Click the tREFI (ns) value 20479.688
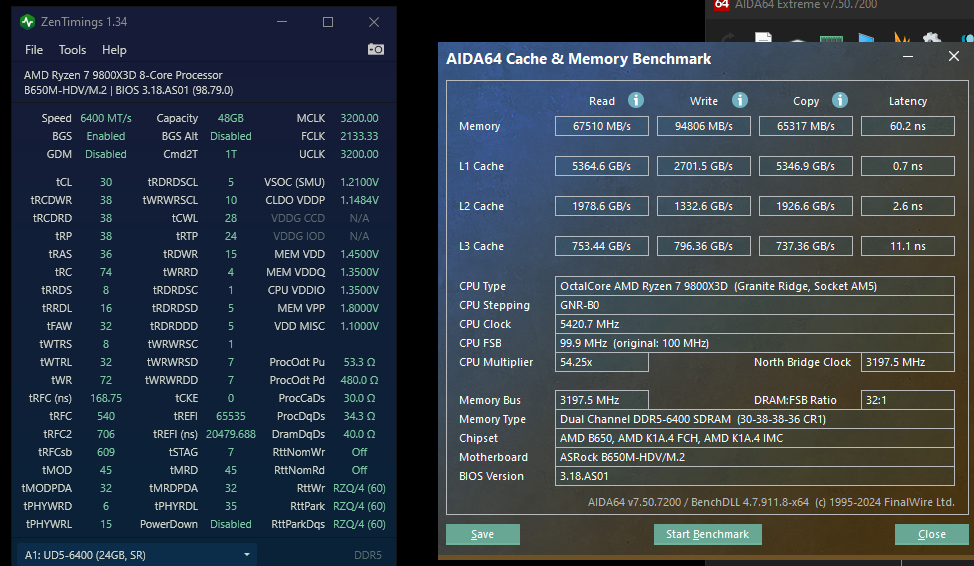The width and height of the screenshot is (974, 566). click(x=230, y=434)
